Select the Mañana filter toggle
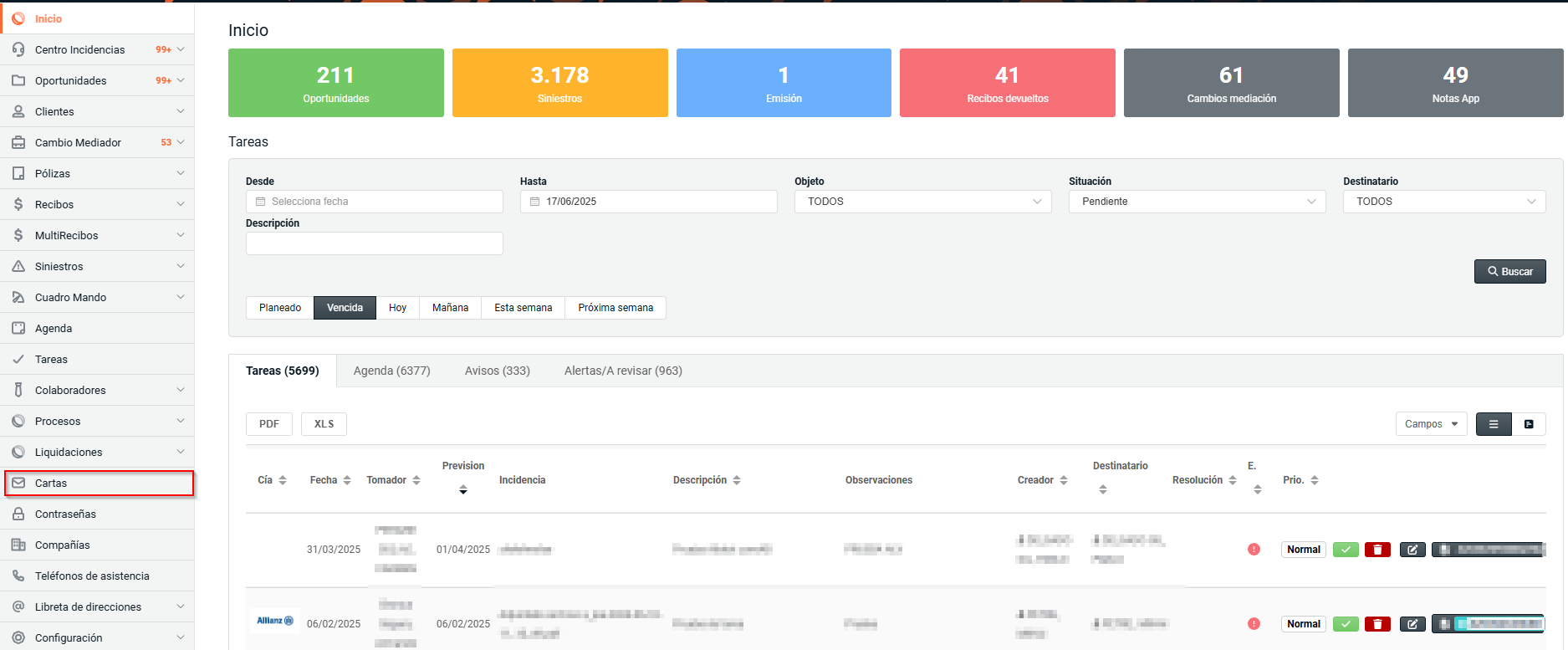This screenshot has width=1568, height=650. [x=450, y=308]
